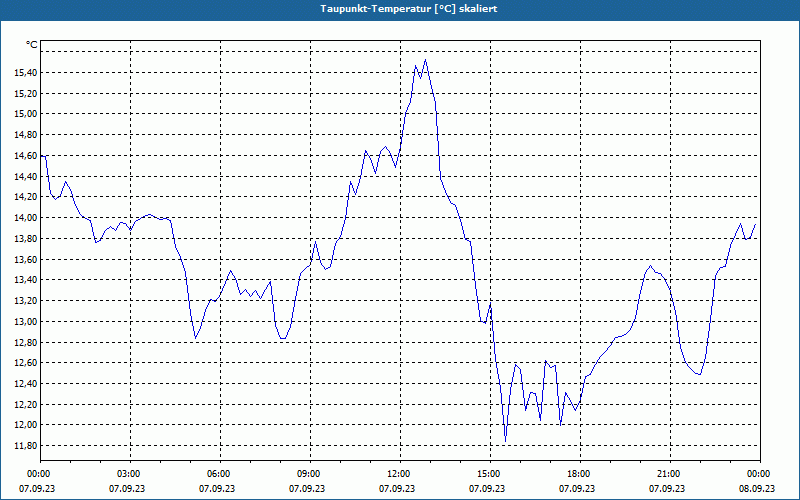The height and width of the screenshot is (500, 800).
Task: Select the °C unit label at axis top
Action: [32, 45]
